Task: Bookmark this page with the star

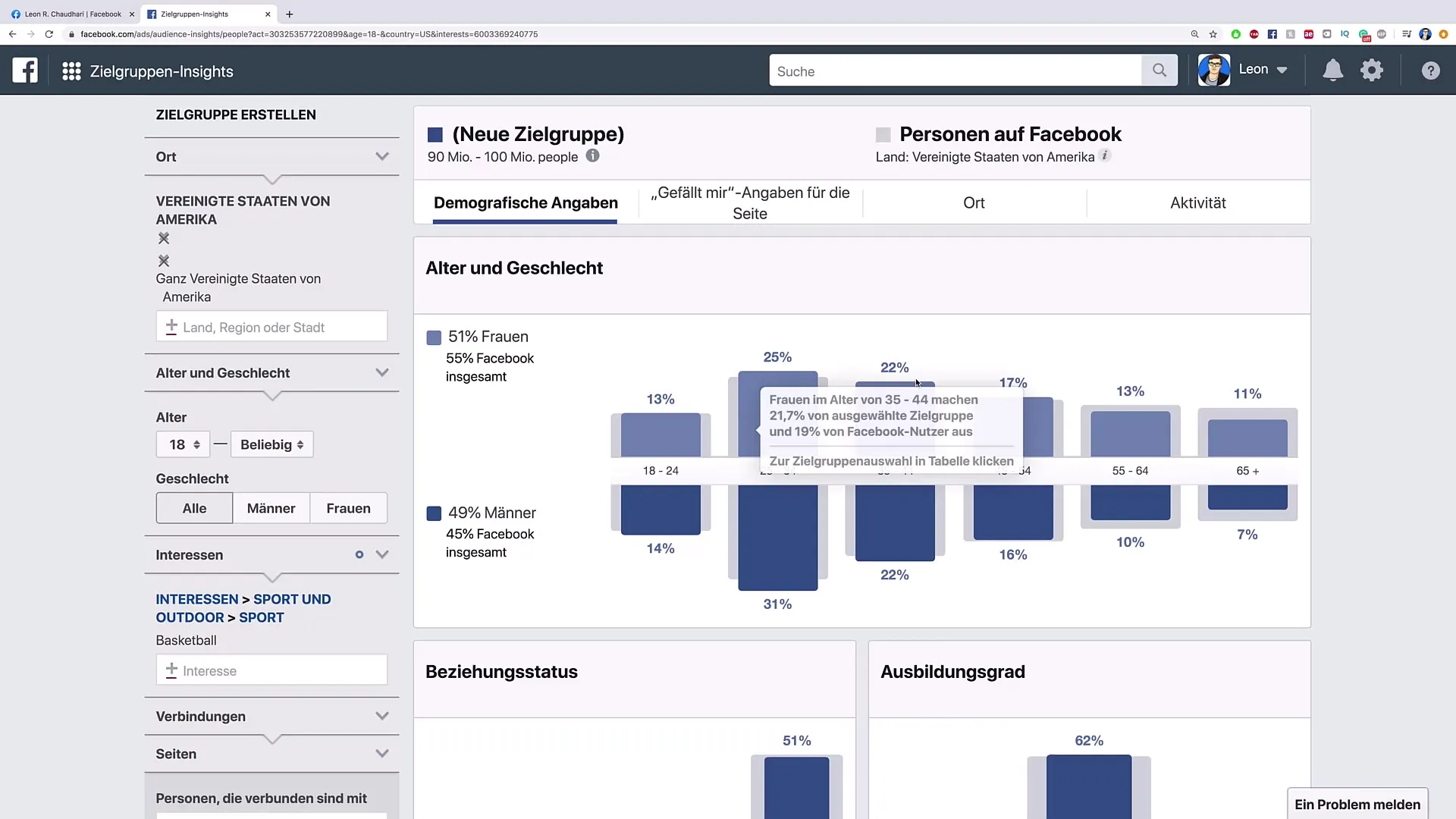Action: [x=1213, y=34]
